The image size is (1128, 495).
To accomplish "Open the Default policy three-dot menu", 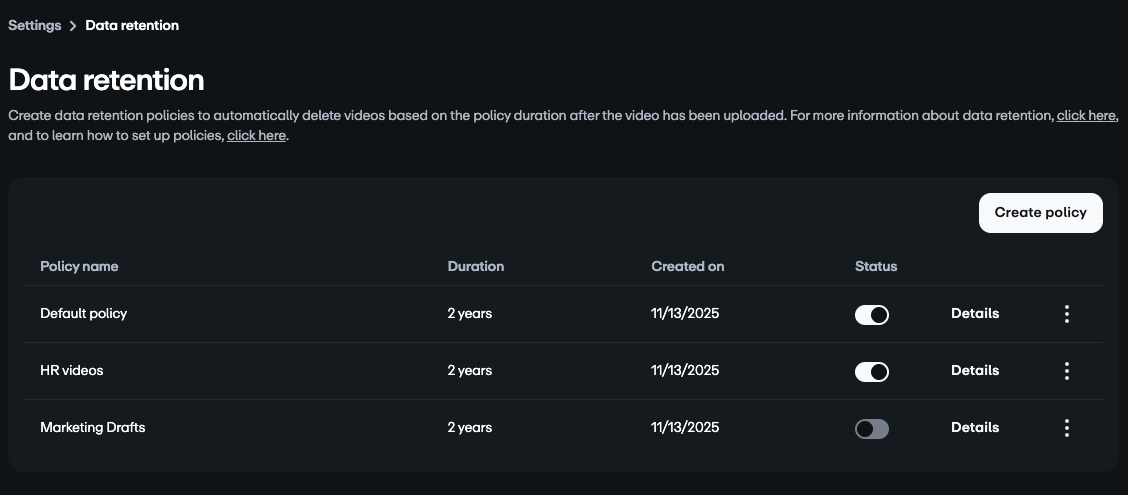I will tap(1066, 314).
